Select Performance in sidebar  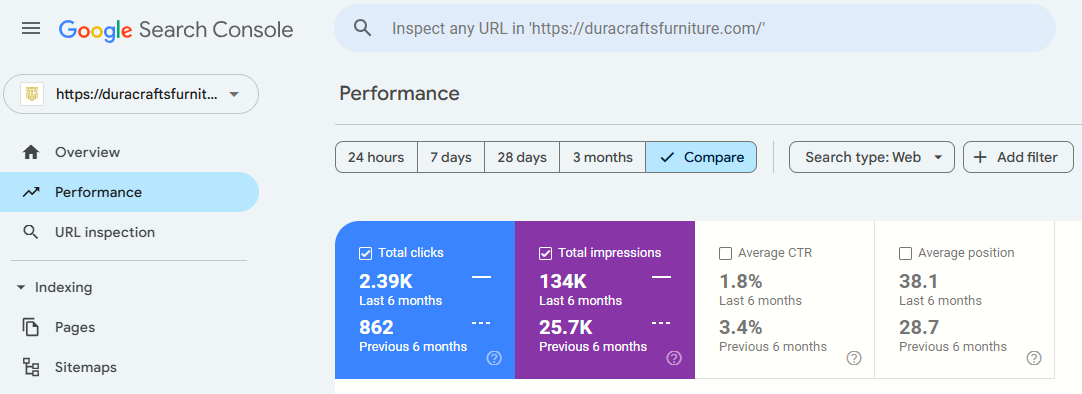(129, 193)
